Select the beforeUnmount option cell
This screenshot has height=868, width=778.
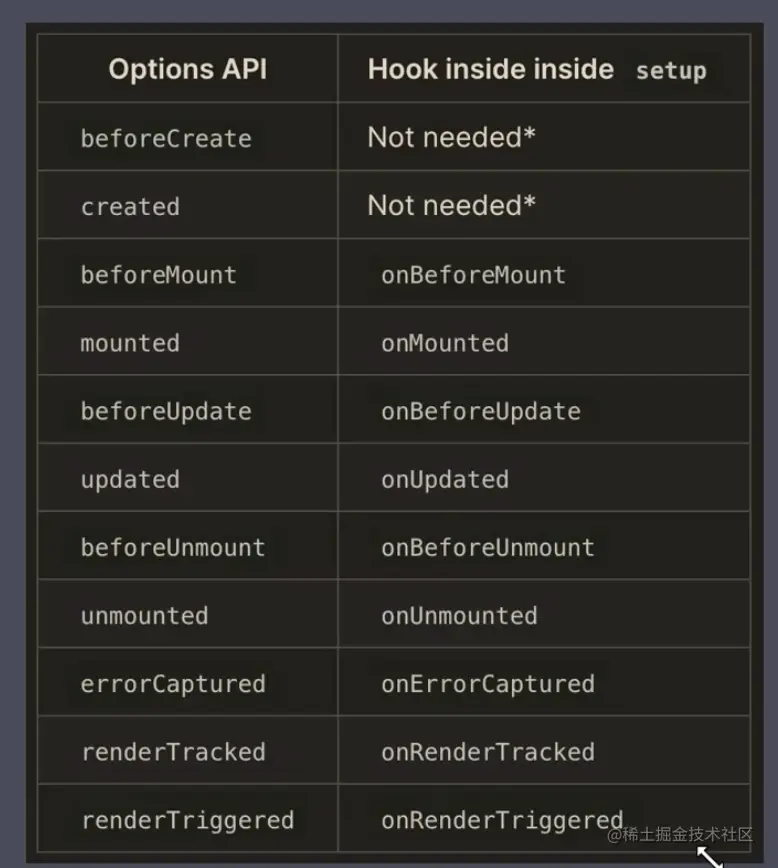[x=173, y=547]
